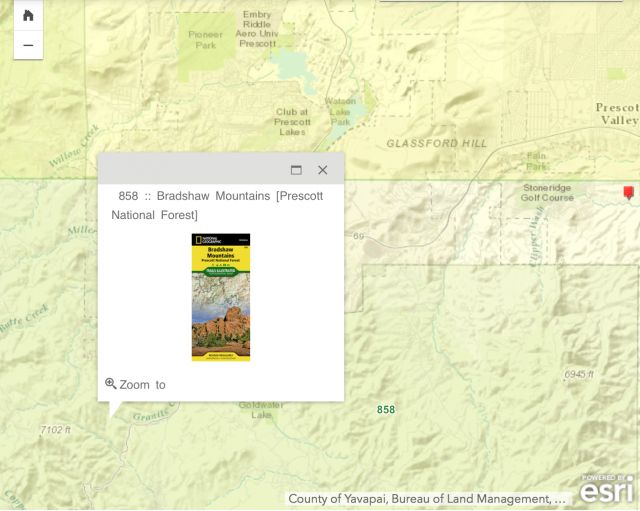Expand the County of Yavapai attribution text

point(427,498)
